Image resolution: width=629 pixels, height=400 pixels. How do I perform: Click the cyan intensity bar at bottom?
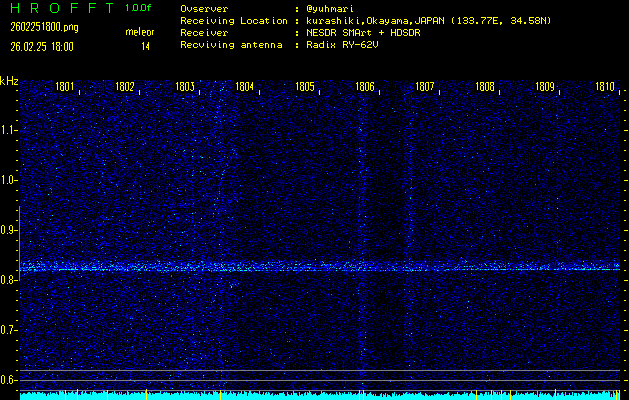(x=320, y=396)
